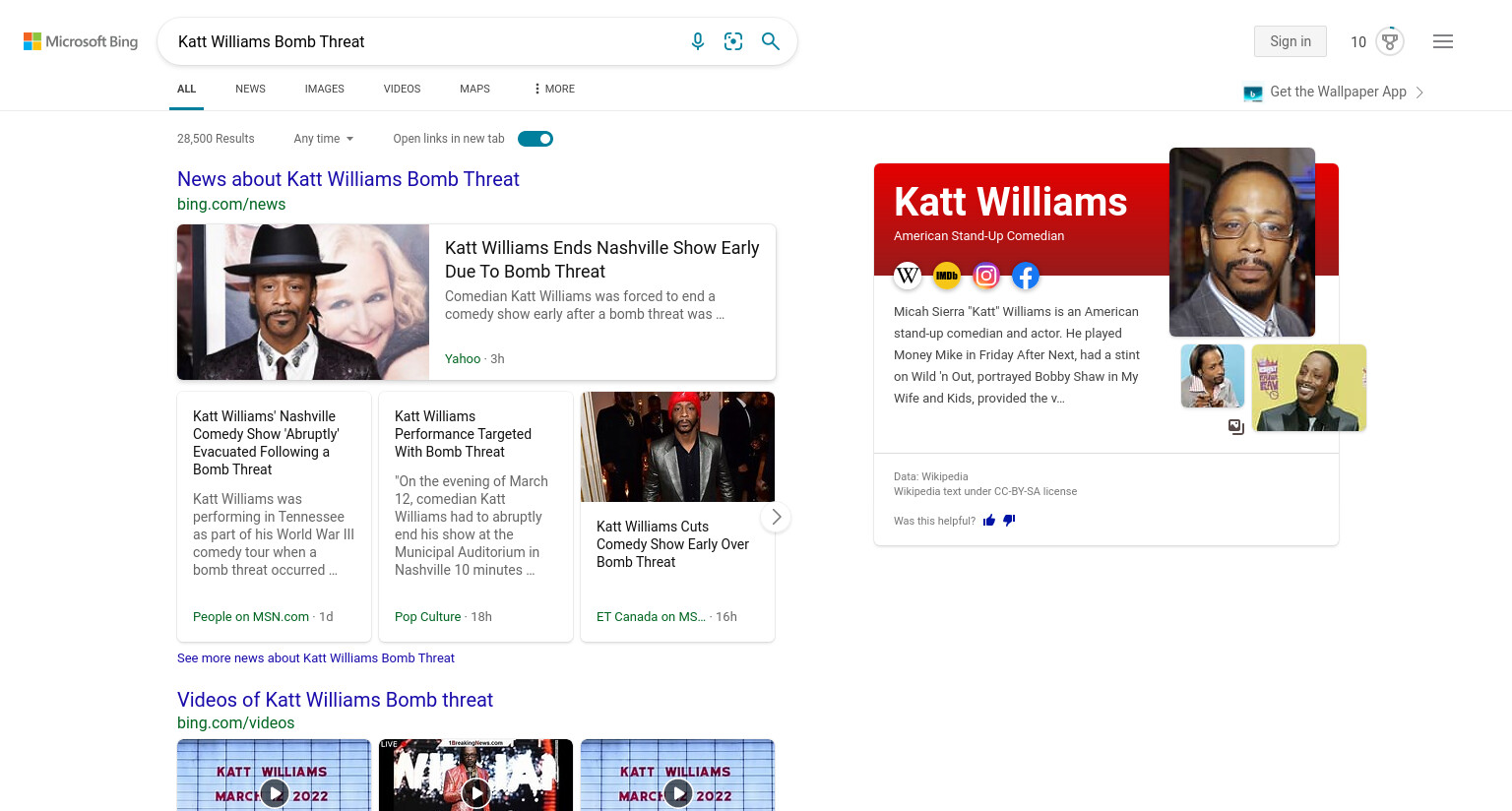Click the magnifier search button
This screenshot has width=1512, height=811.
[x=771, y=41]
